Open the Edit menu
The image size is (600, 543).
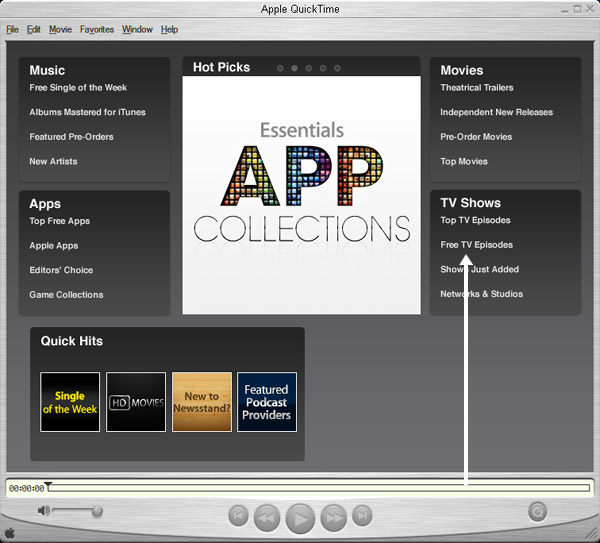point(34,29)
